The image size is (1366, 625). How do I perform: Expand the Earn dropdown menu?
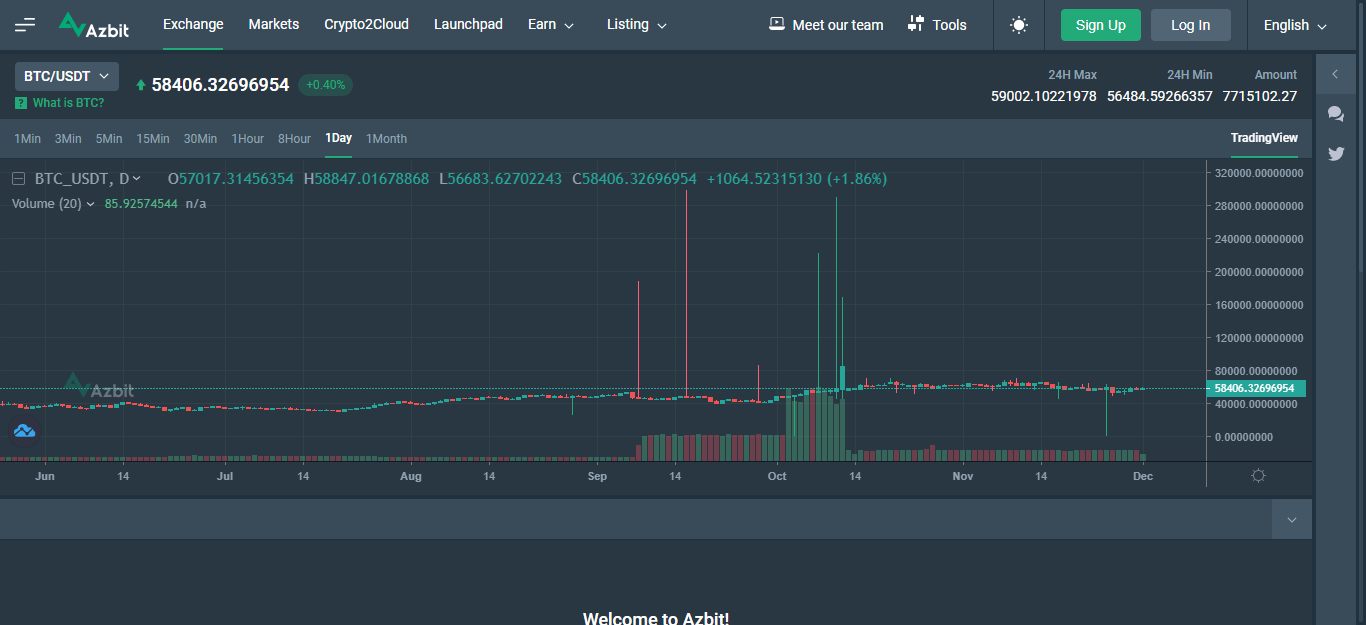point(551,25)
